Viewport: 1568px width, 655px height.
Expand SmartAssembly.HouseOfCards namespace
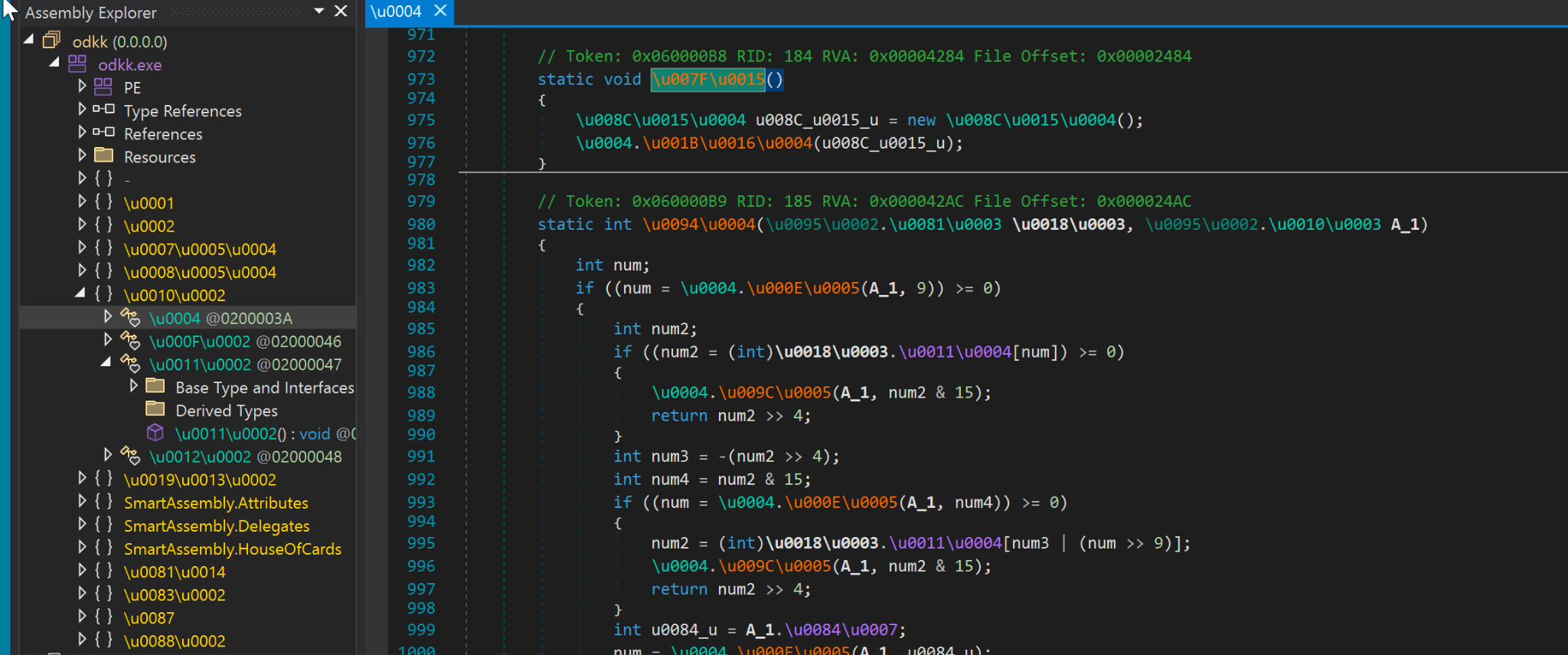pos(82,548)
